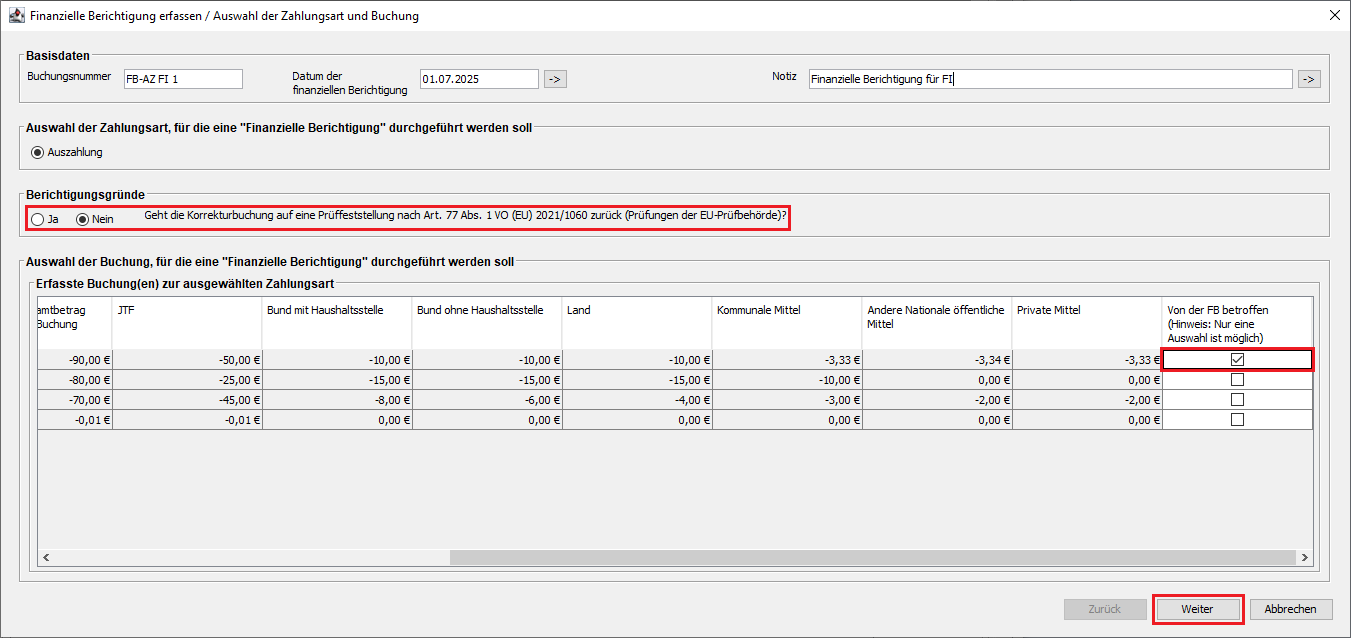Click into the Buchungsnummer input field
Viewport: 1351px width, 638px height.
tap(182, 79)
